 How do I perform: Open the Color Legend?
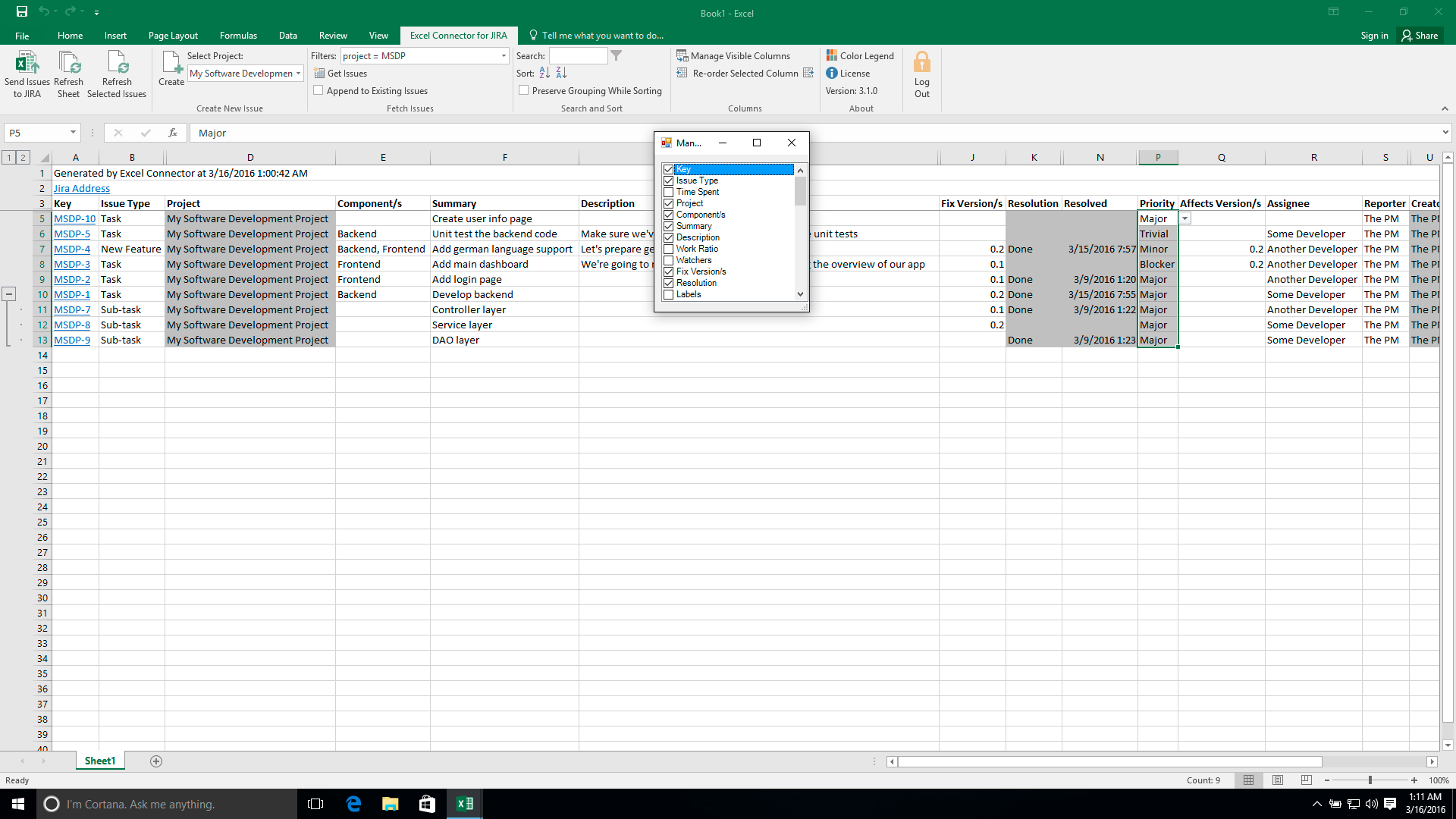point(860,55)
